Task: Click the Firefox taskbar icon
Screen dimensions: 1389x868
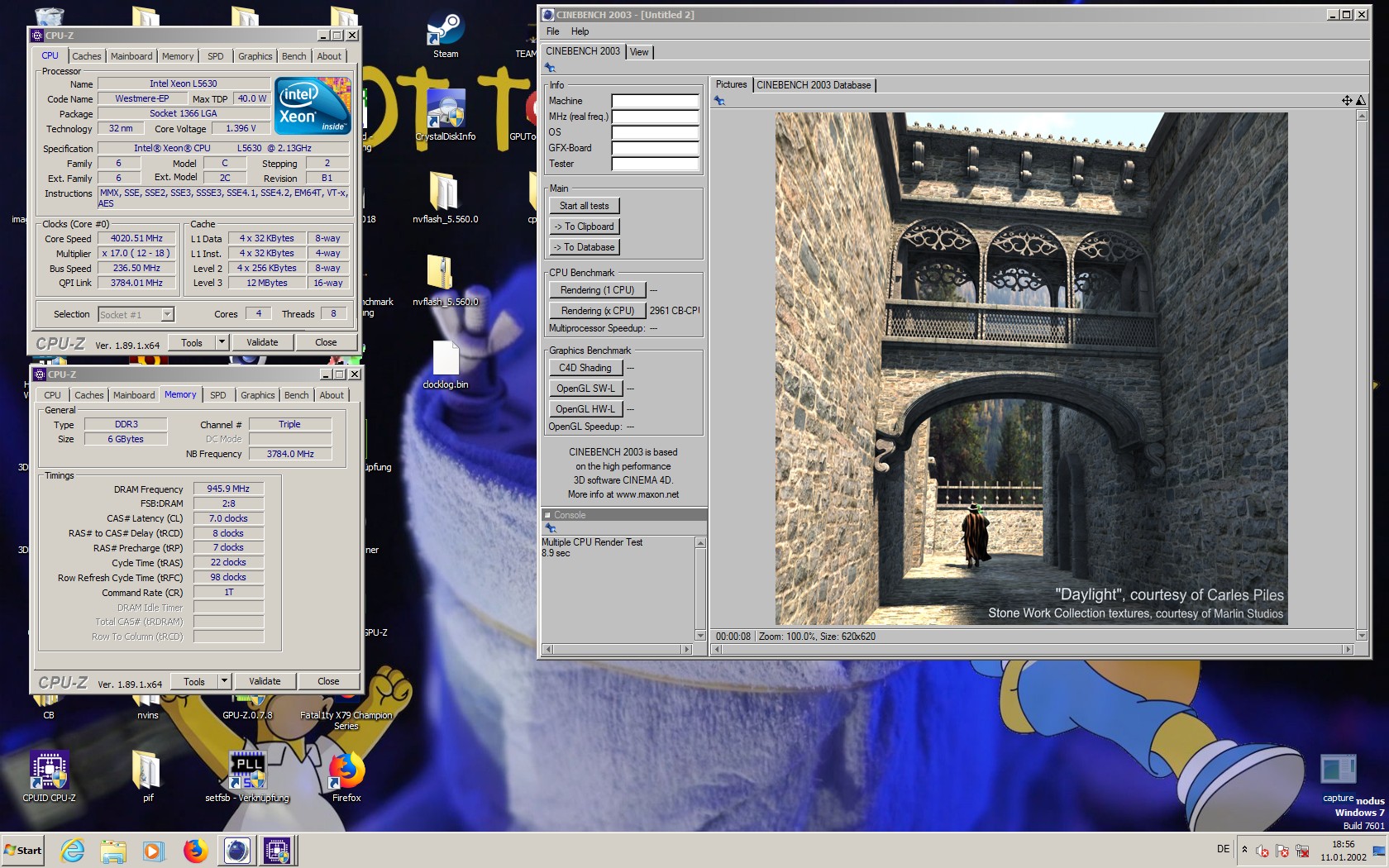Action: [x=195, y=850]
